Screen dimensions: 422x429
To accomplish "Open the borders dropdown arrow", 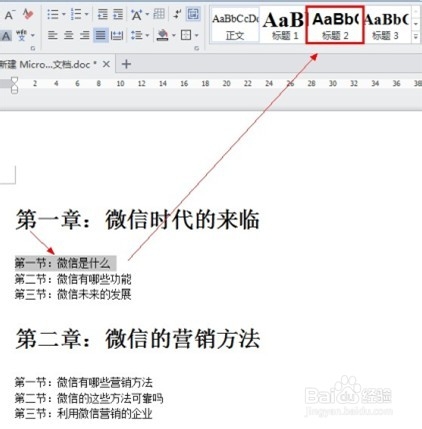I will pyautogui.click(x=196, y=35).
